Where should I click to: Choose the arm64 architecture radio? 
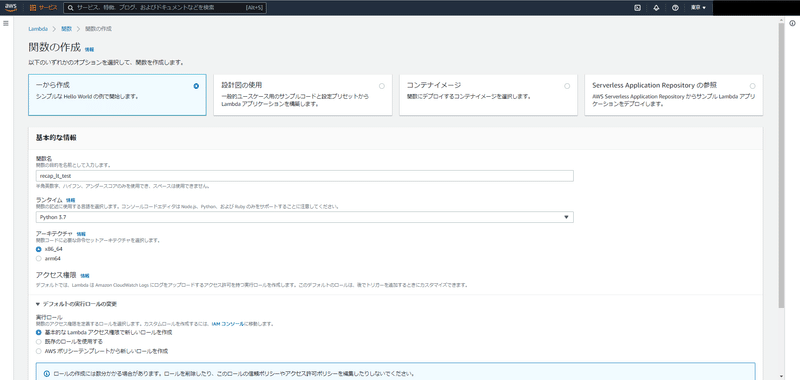point(38,258)
